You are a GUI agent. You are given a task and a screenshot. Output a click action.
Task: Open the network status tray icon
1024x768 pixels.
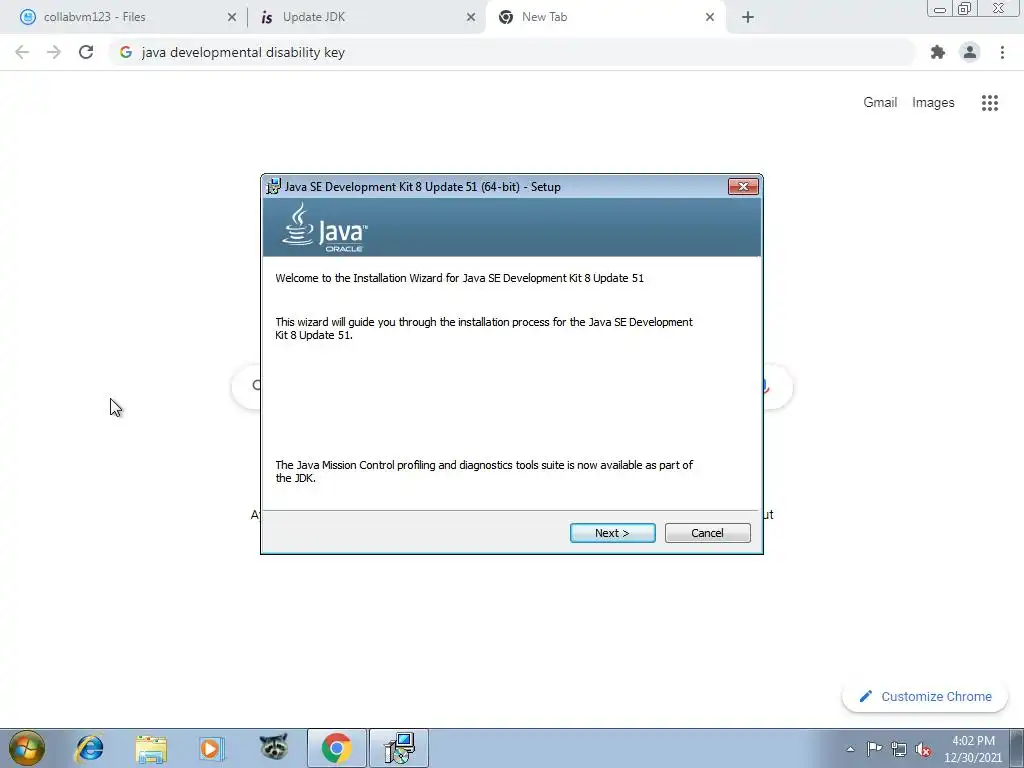point(899,749)
